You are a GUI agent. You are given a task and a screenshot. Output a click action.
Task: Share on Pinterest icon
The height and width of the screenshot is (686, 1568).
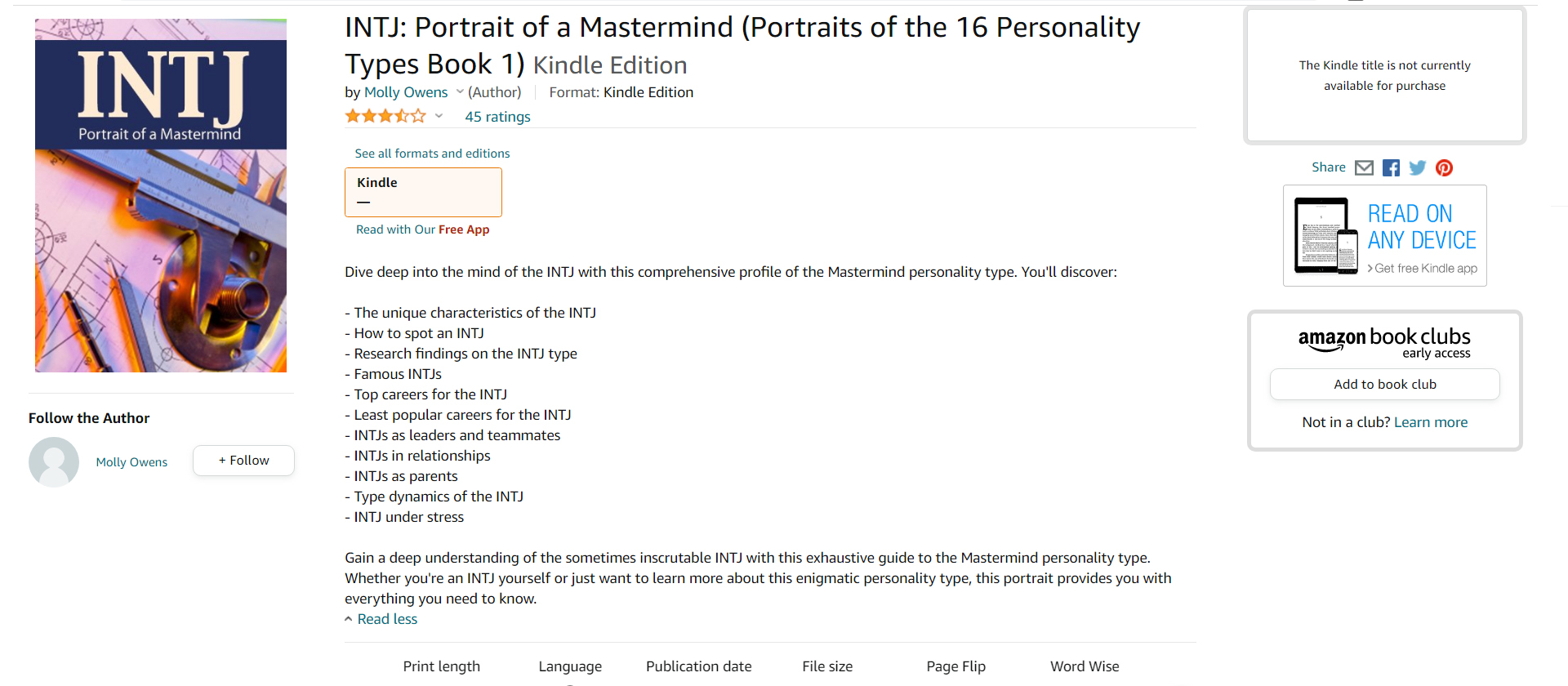1444,167
